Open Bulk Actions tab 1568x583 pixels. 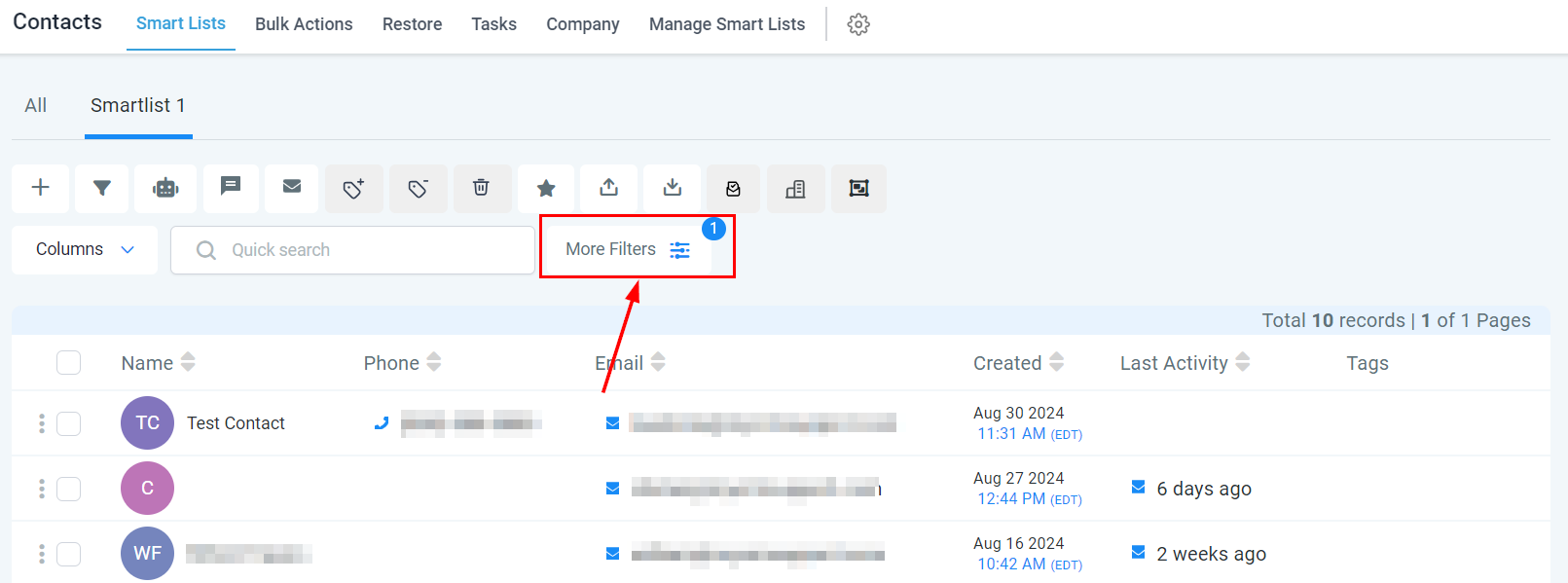(x=304, y=24)
